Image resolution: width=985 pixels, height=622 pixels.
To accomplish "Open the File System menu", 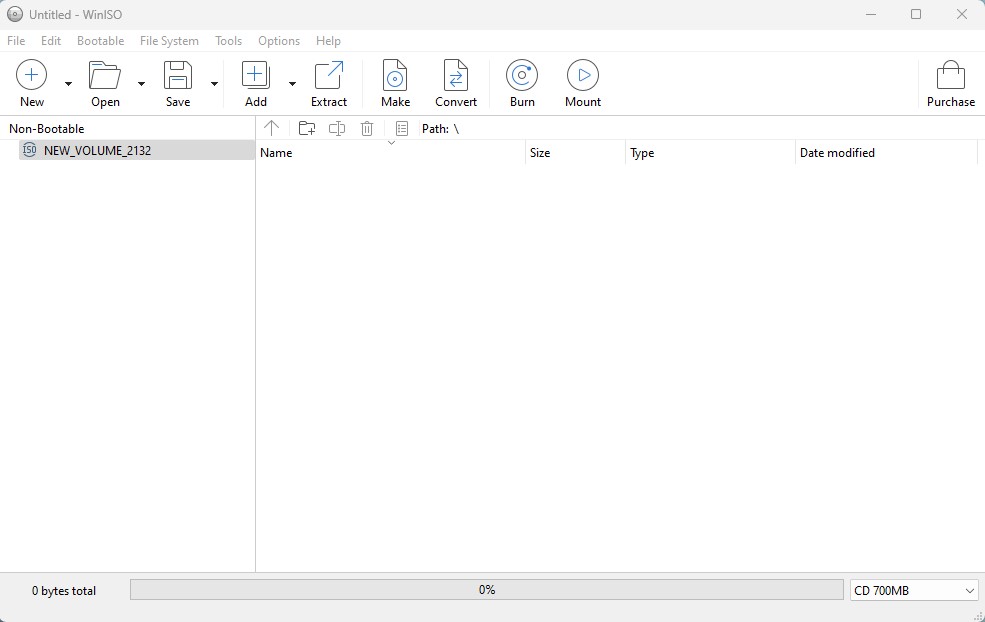I will (169, 41).
